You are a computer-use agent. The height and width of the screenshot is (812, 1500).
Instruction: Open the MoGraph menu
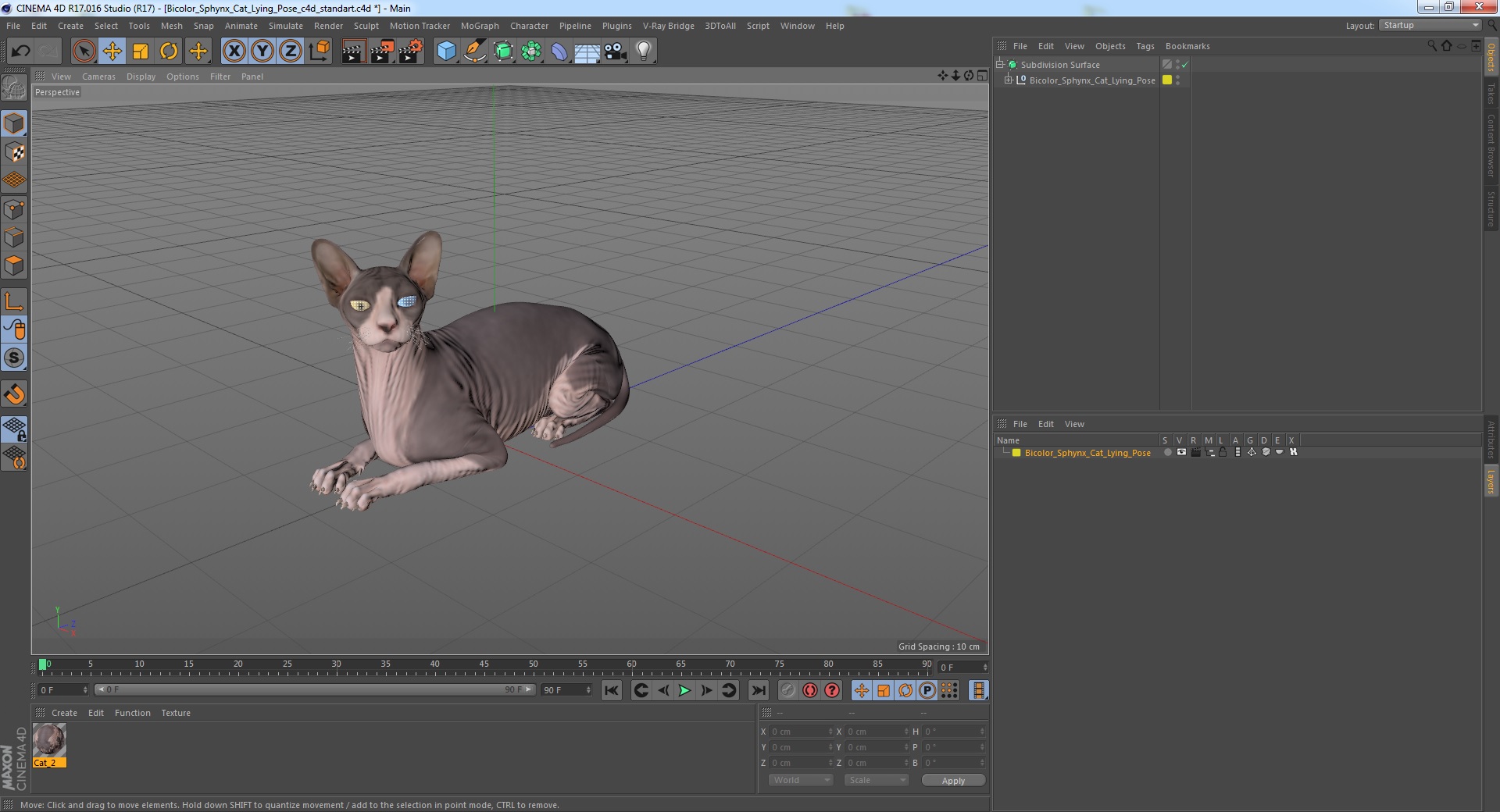click(x=480, y=26)
